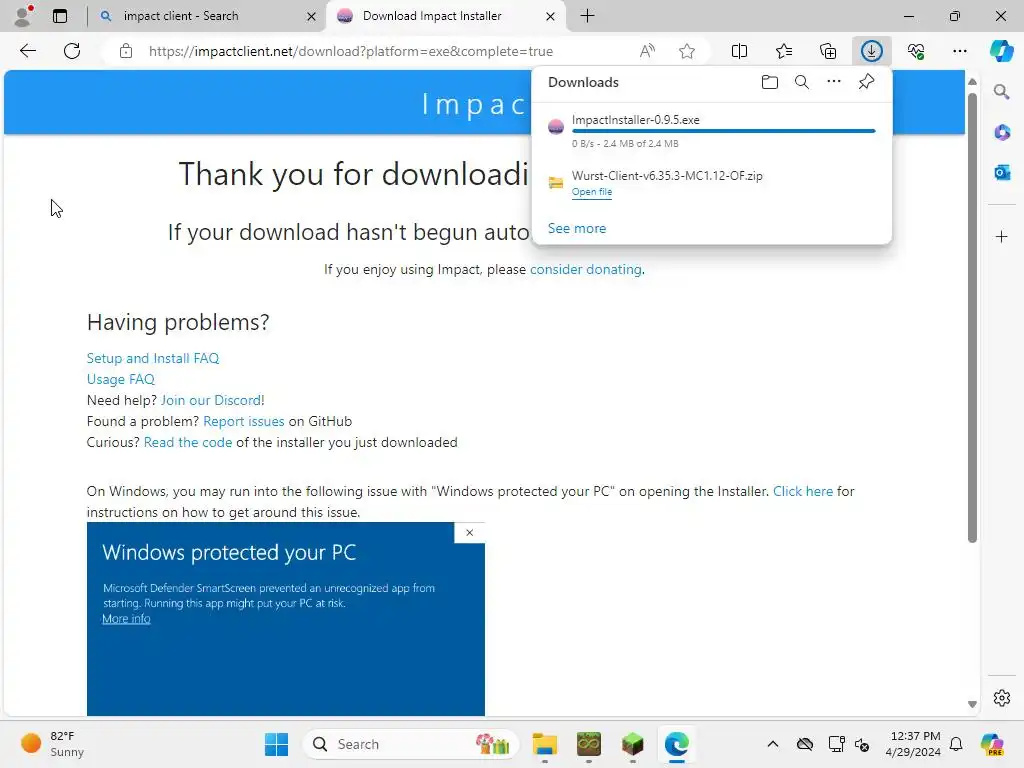The image size is (1024, 768).
Task: Open downloads folder icon in panel
Action: [770, 82]
